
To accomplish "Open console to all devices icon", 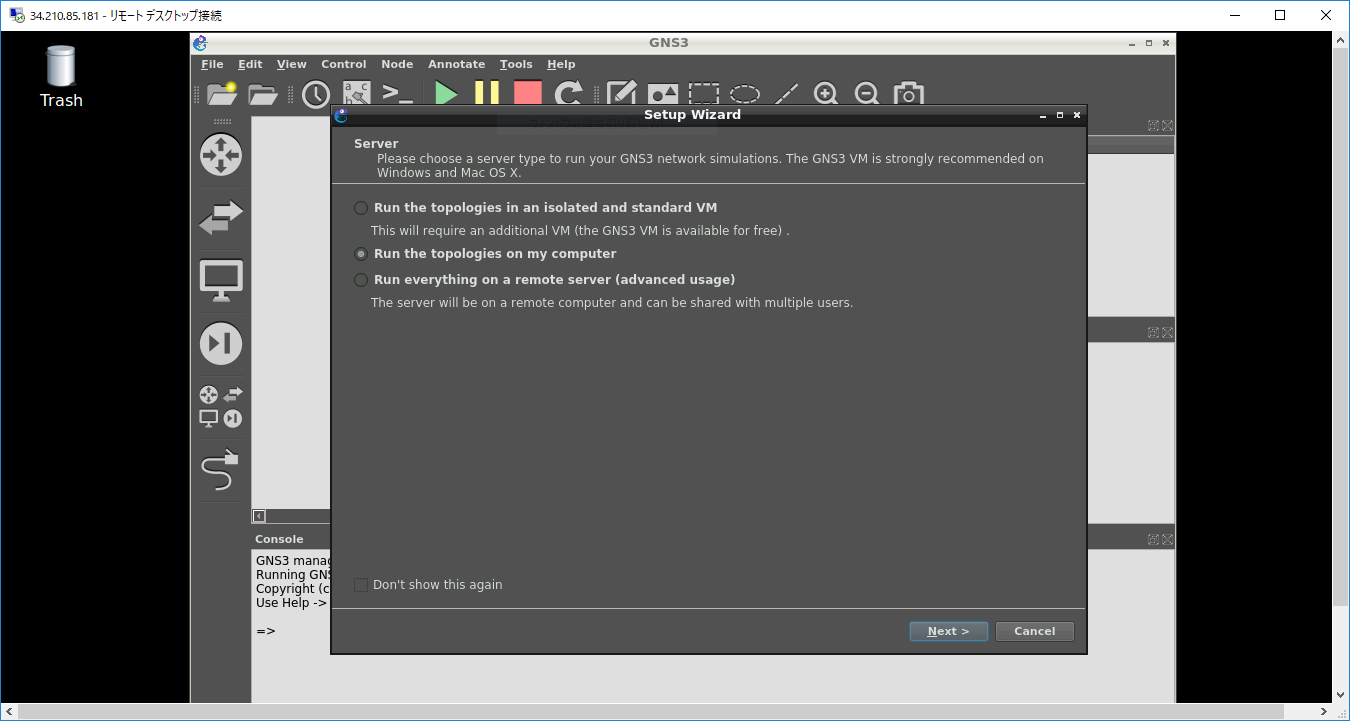I will [398, 94].
